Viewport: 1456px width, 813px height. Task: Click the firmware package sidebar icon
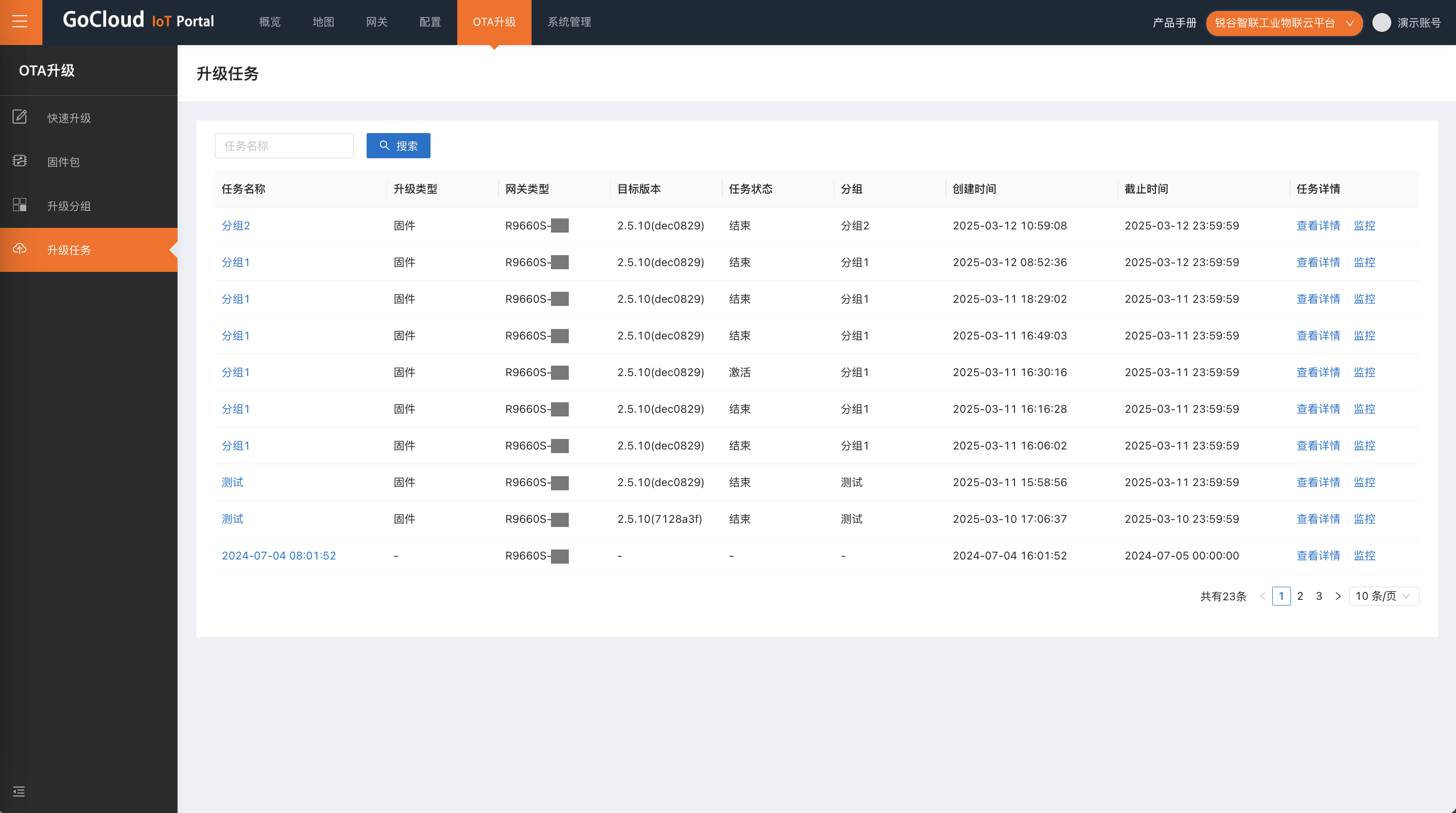click(x=20, y=161)
